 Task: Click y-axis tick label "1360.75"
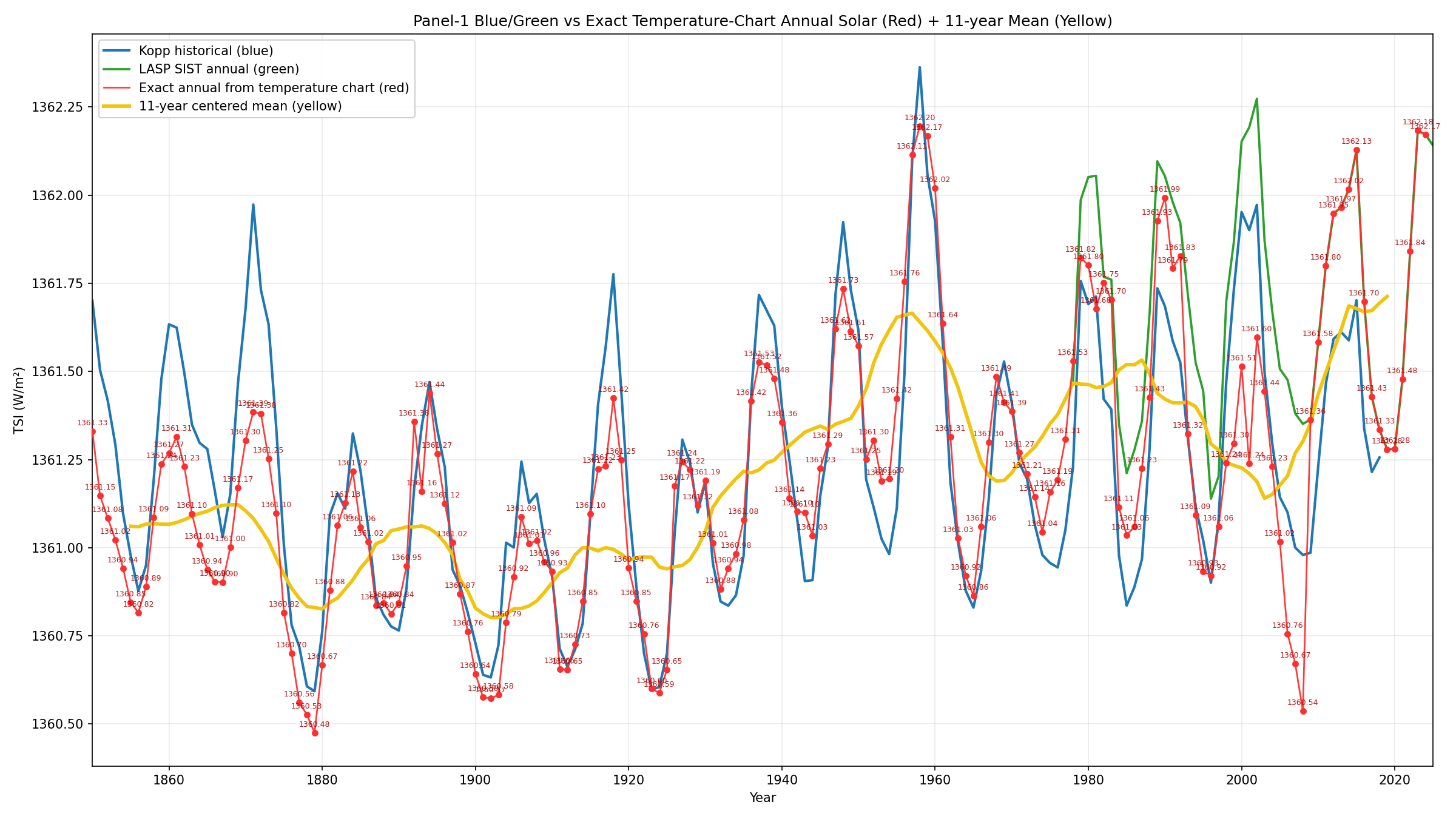(x=57, y=636)
